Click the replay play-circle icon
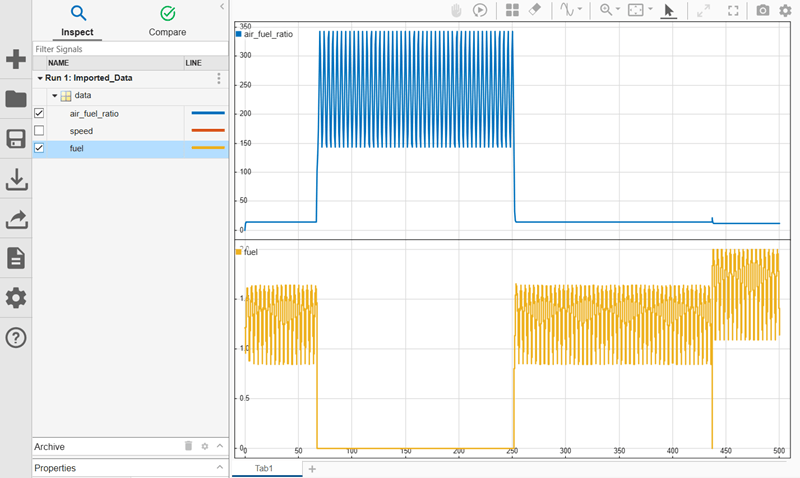The height and width of the screenshot is (478, 800). coord(480,10)
